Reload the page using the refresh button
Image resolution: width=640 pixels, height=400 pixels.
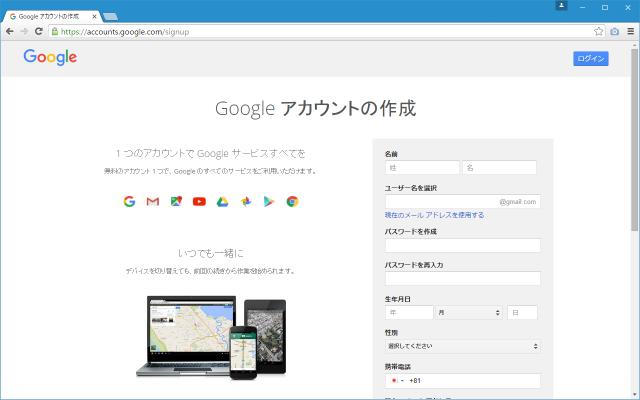point(38,32)
